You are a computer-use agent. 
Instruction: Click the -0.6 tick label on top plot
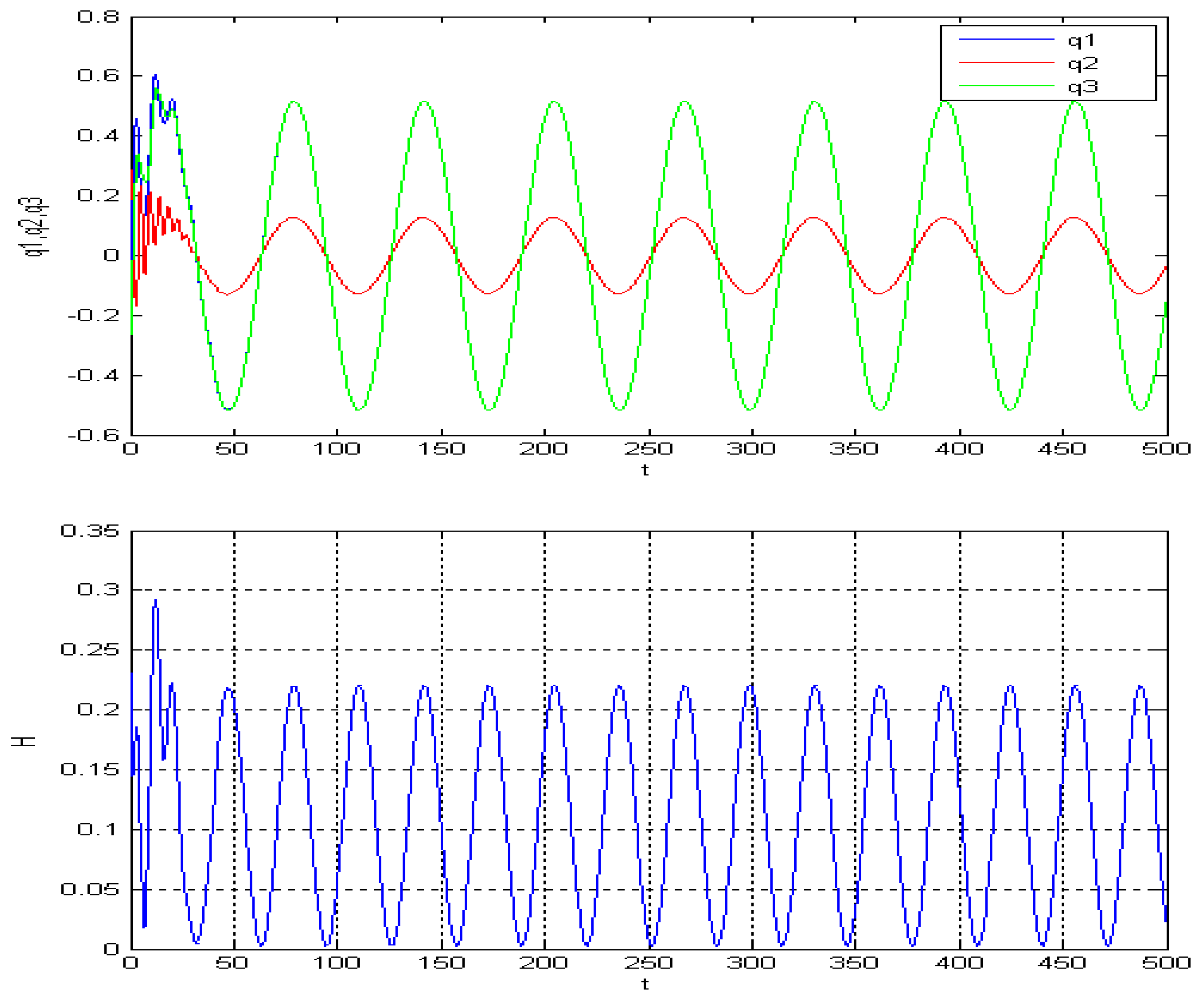(x=93, y=435)
